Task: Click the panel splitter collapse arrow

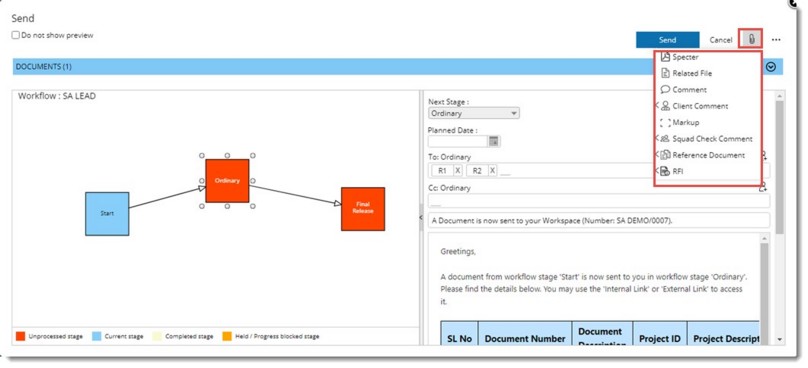Action: [421, 219]
